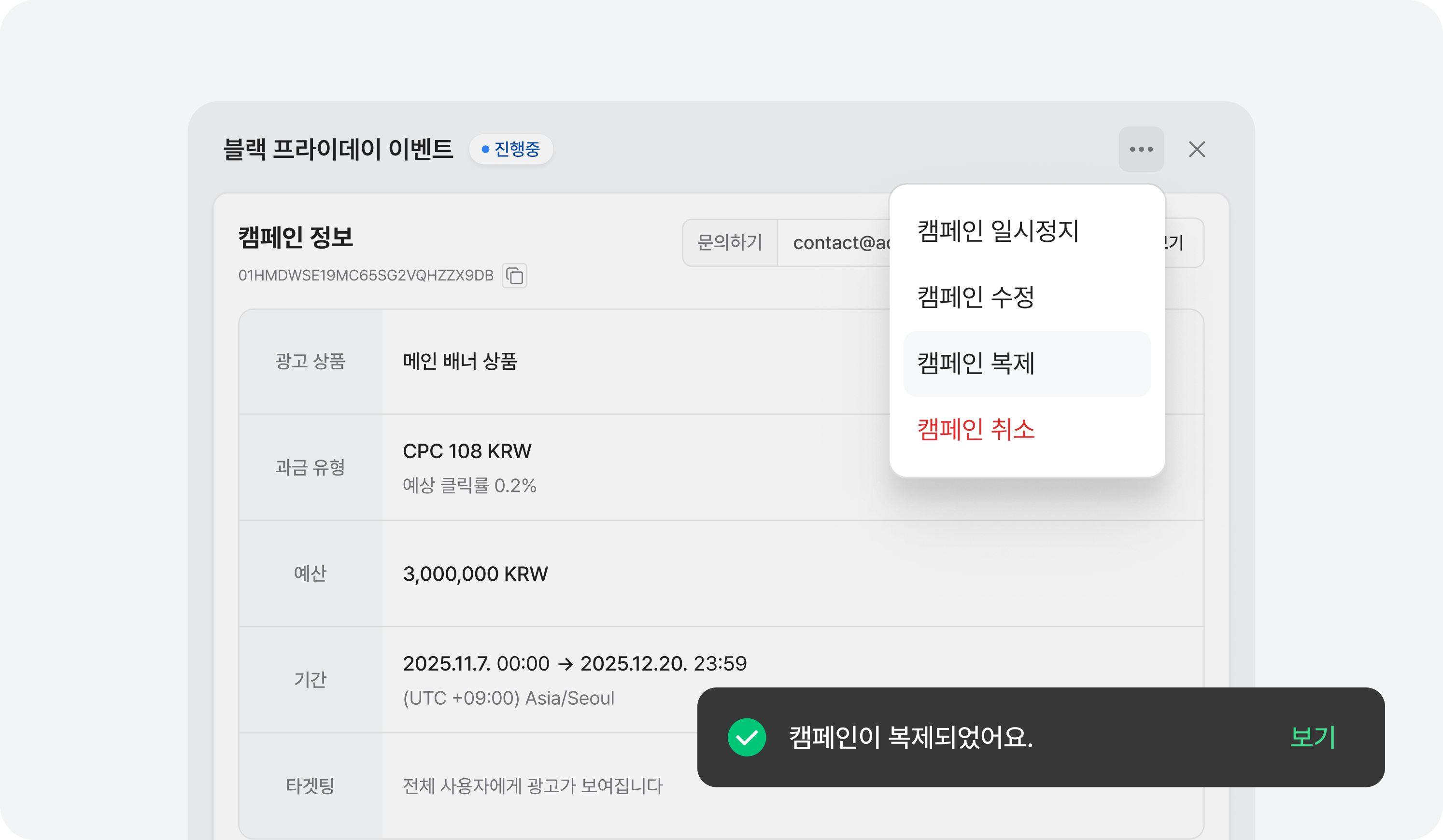The image size is (1443, 840).
Task: Click the 캠페인이 복제되었어요 toast message
Action: click(910, 737)
